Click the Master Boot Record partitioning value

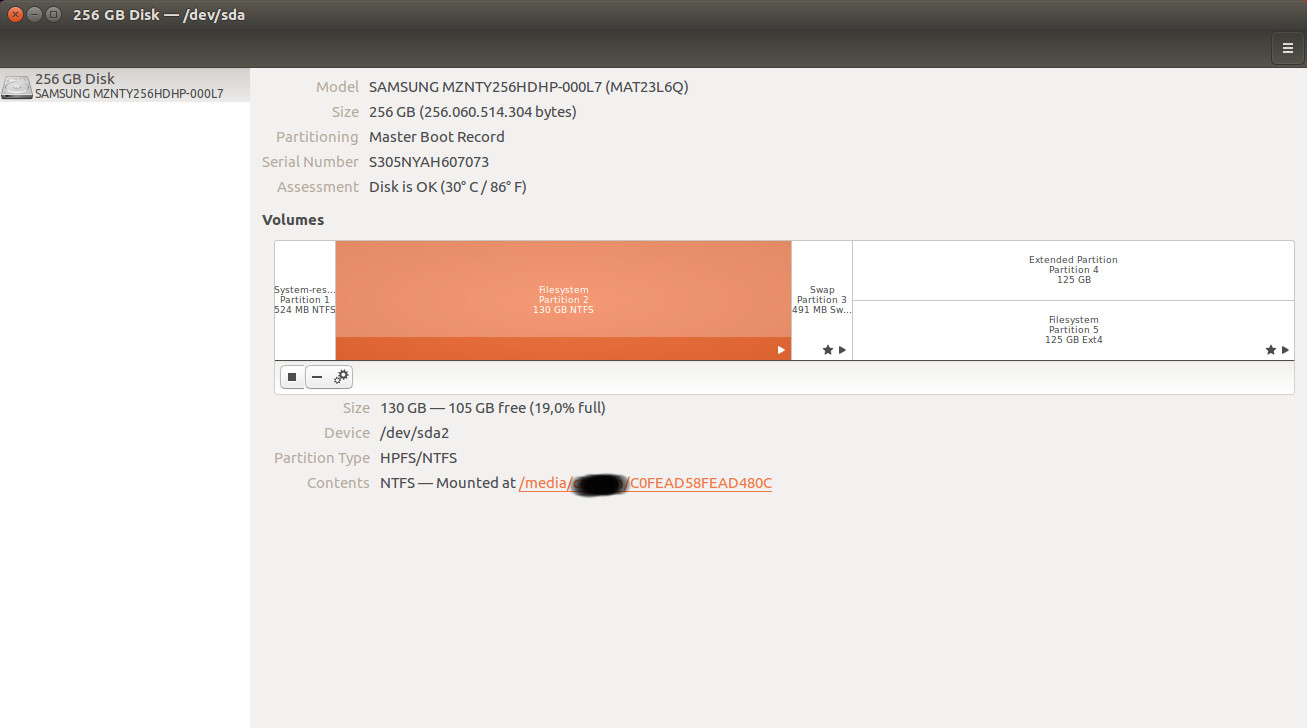click(437, 137)
